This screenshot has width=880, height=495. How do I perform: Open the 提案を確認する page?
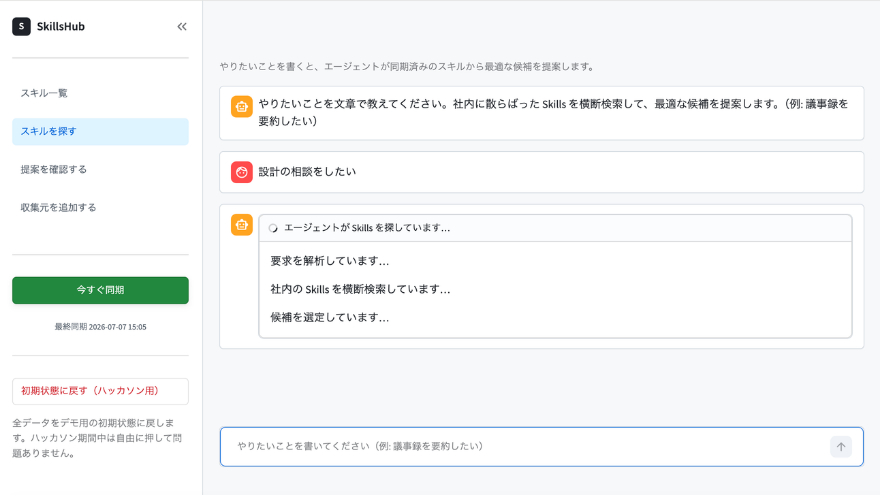[x=100, y=169]
